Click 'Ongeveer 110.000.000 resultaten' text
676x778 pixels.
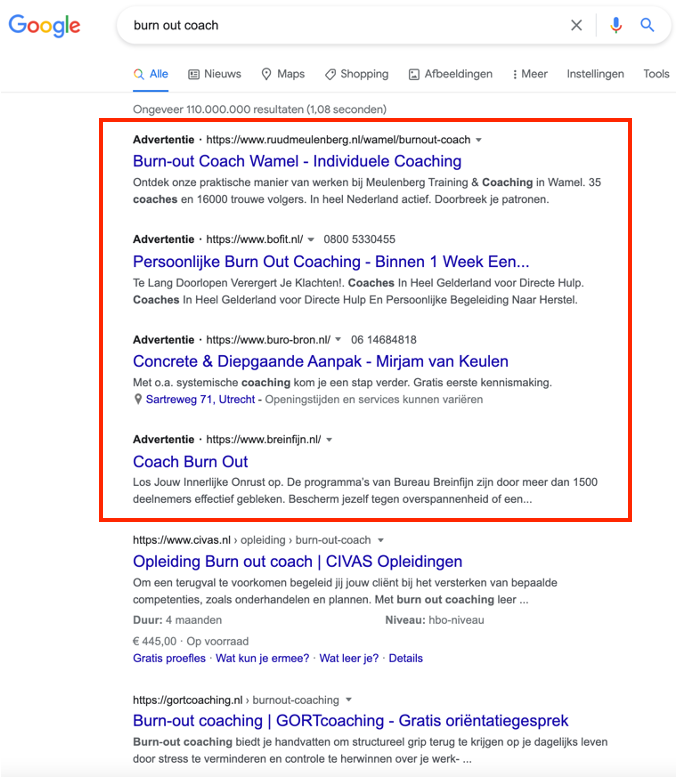click(260, 109)
